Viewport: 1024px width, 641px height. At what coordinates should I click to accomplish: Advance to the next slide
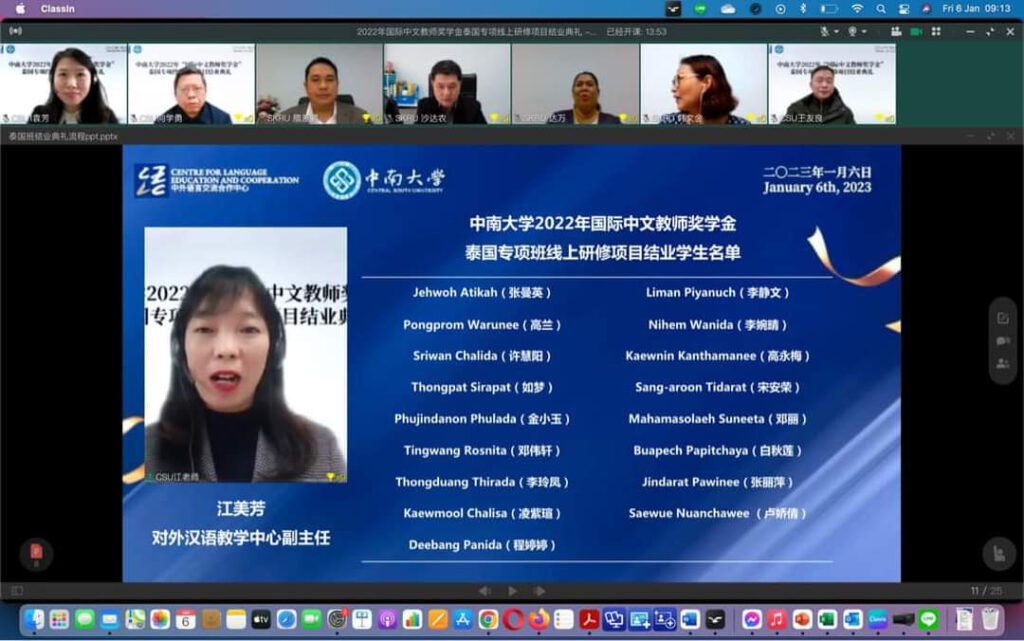[539, 591]
